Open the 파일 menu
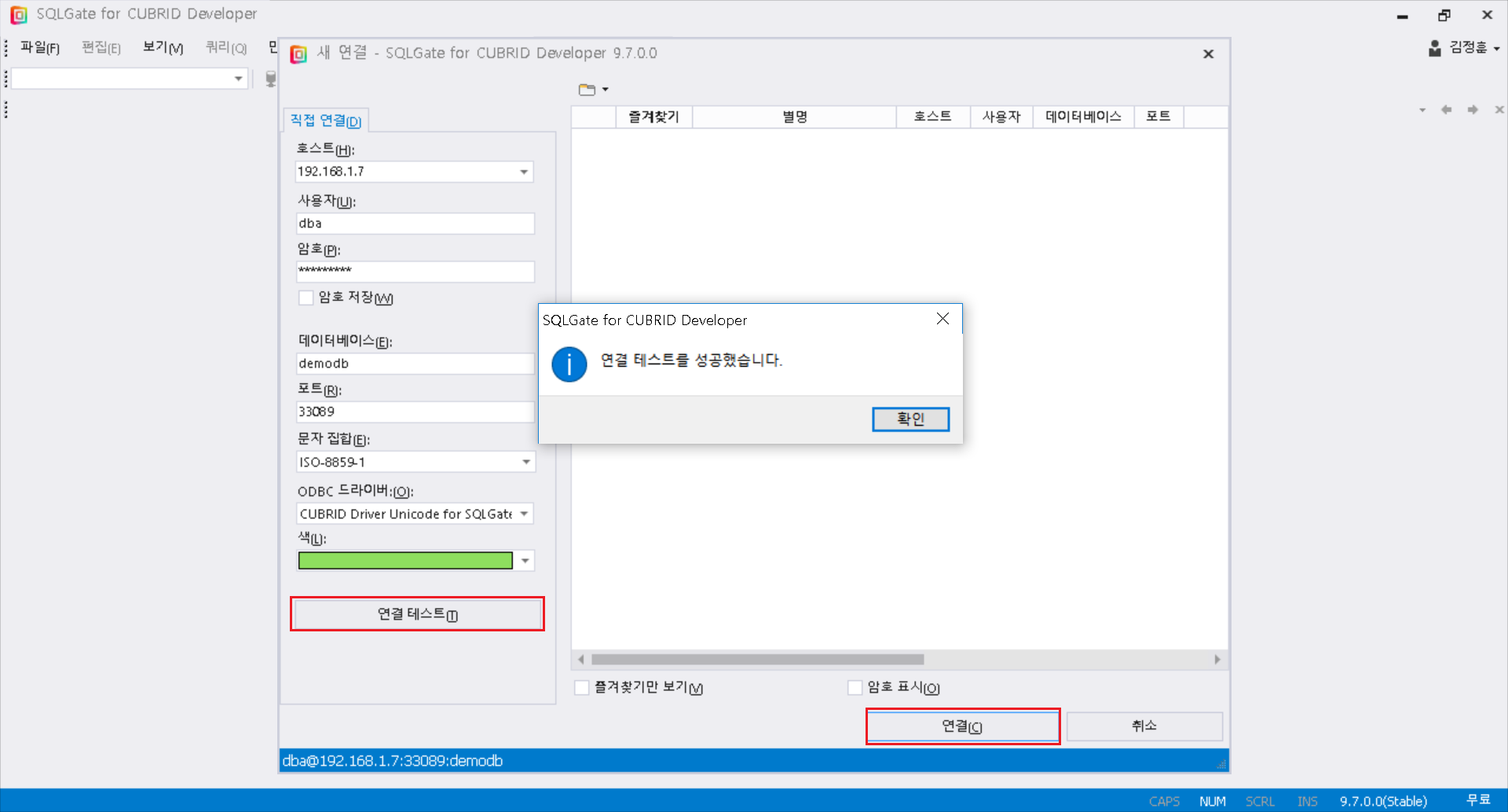This screenshot has width=1508, height=812. tap(39, 48)
